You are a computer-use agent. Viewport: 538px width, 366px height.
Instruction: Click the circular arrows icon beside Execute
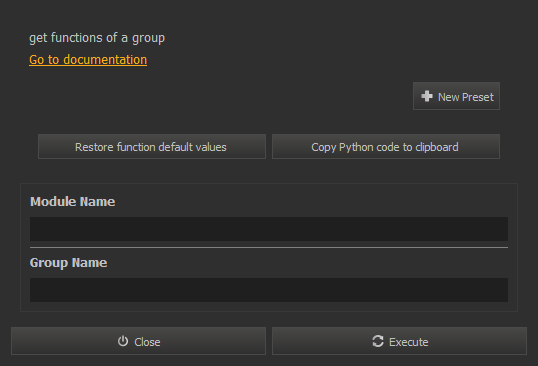[x=378, y=341]
